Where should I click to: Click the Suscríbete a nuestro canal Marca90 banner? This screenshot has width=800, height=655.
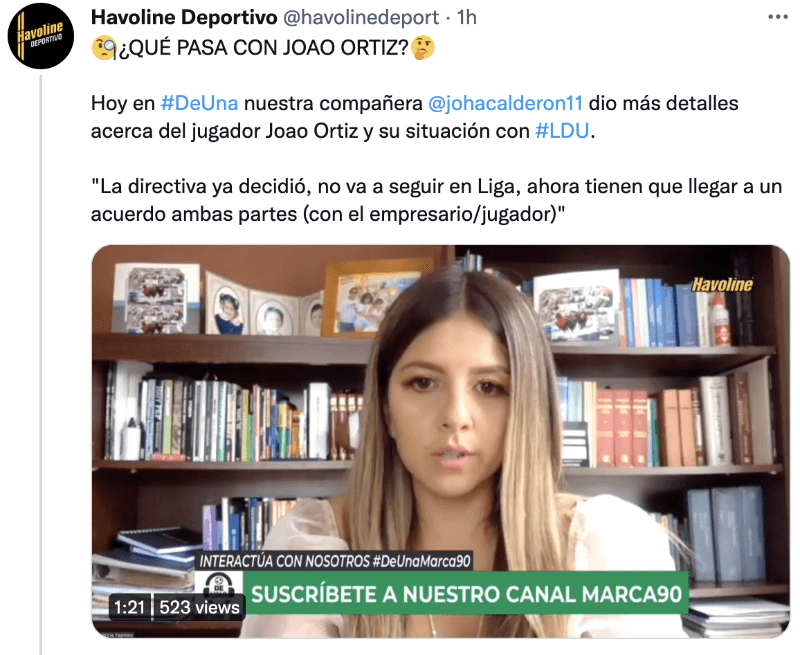[x=466, y=594]
